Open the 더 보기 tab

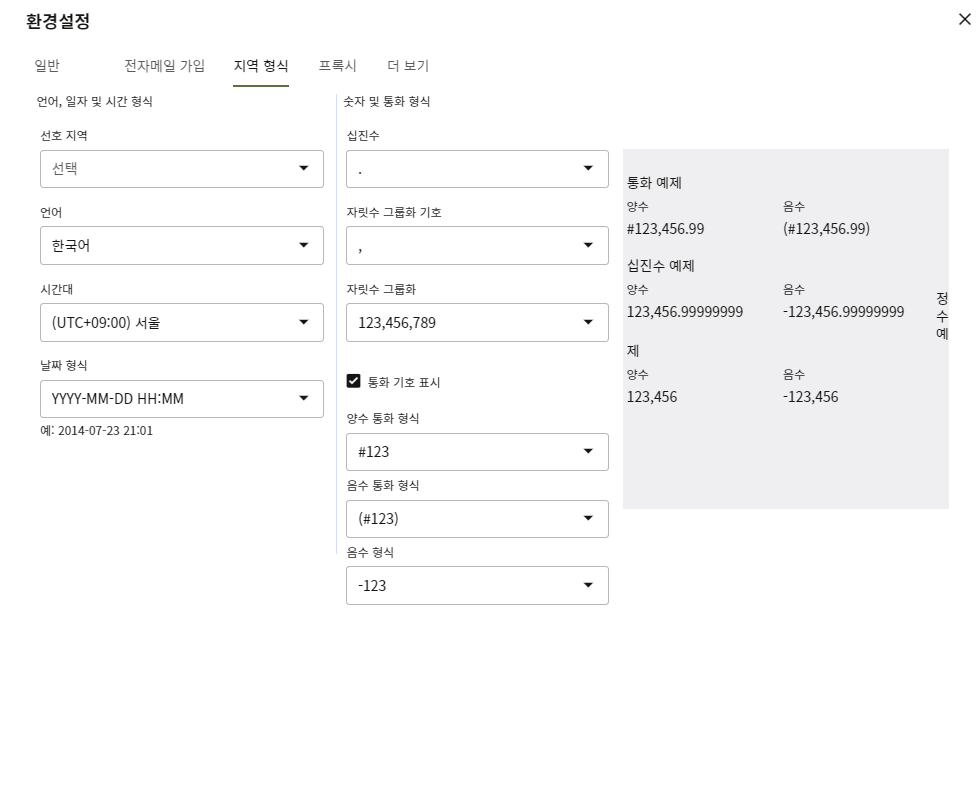[408, 66]
